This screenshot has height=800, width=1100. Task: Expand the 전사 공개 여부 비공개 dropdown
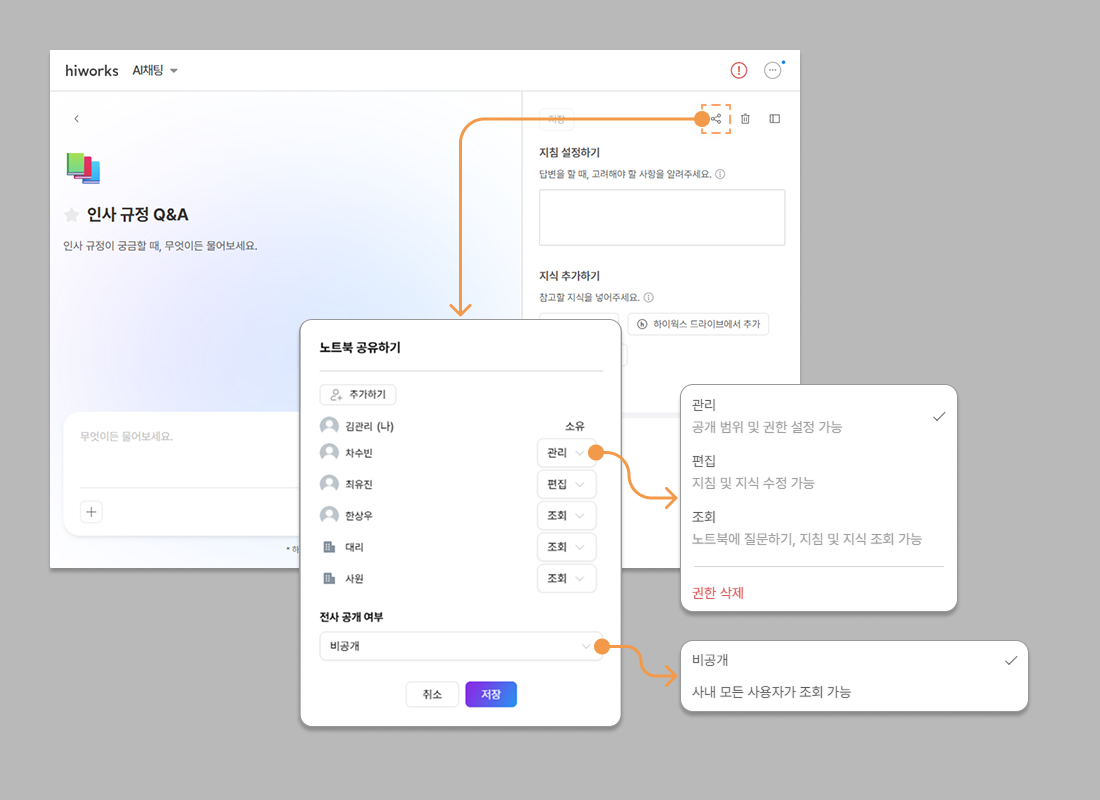pyautogui.click(x=461, y=646)
